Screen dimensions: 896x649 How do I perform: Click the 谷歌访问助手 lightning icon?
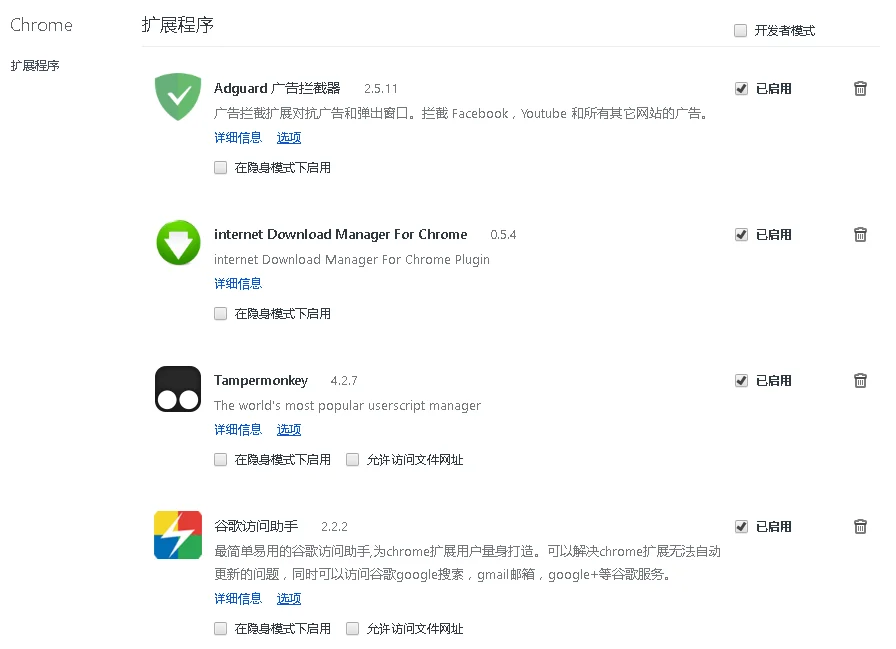(178, 535)
